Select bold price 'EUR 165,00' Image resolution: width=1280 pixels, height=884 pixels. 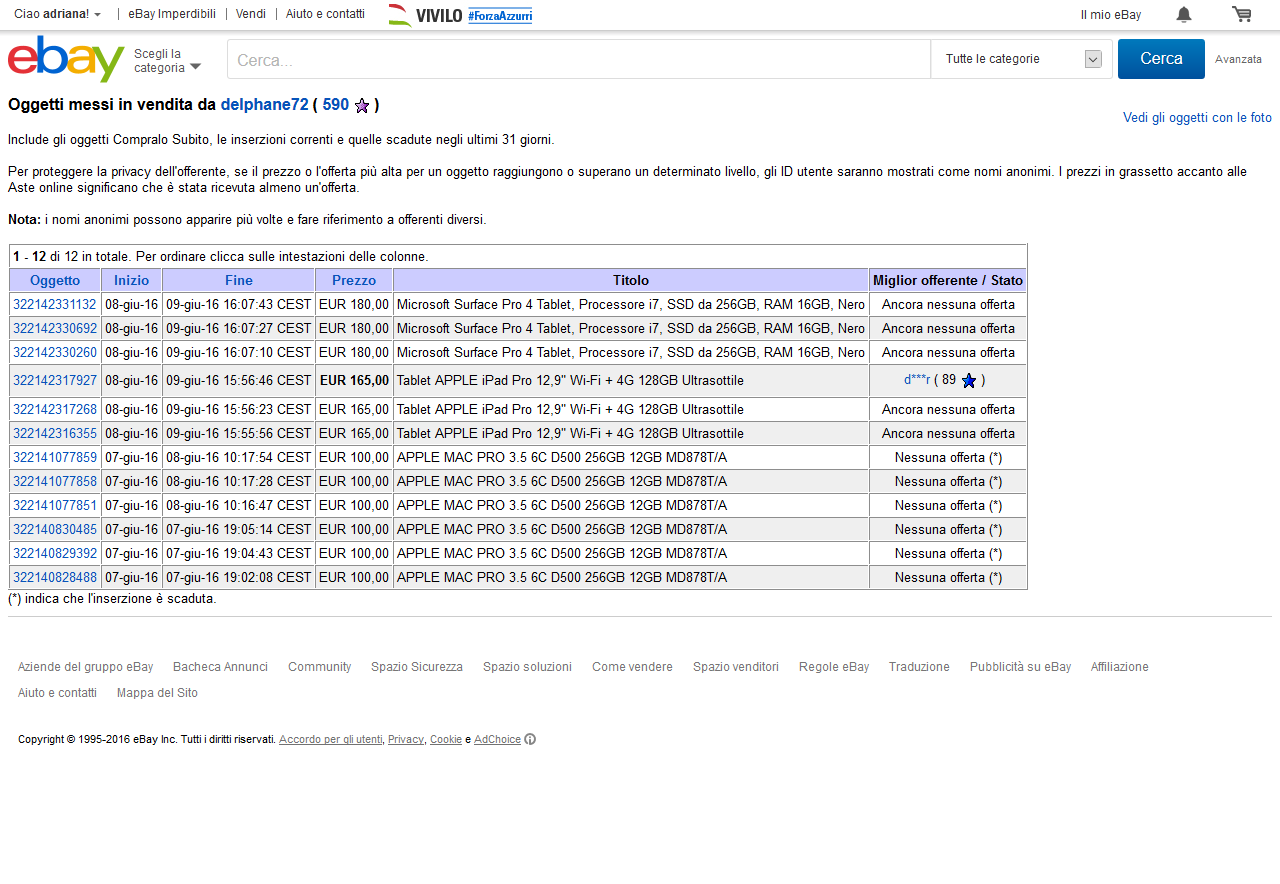[354, 380]
